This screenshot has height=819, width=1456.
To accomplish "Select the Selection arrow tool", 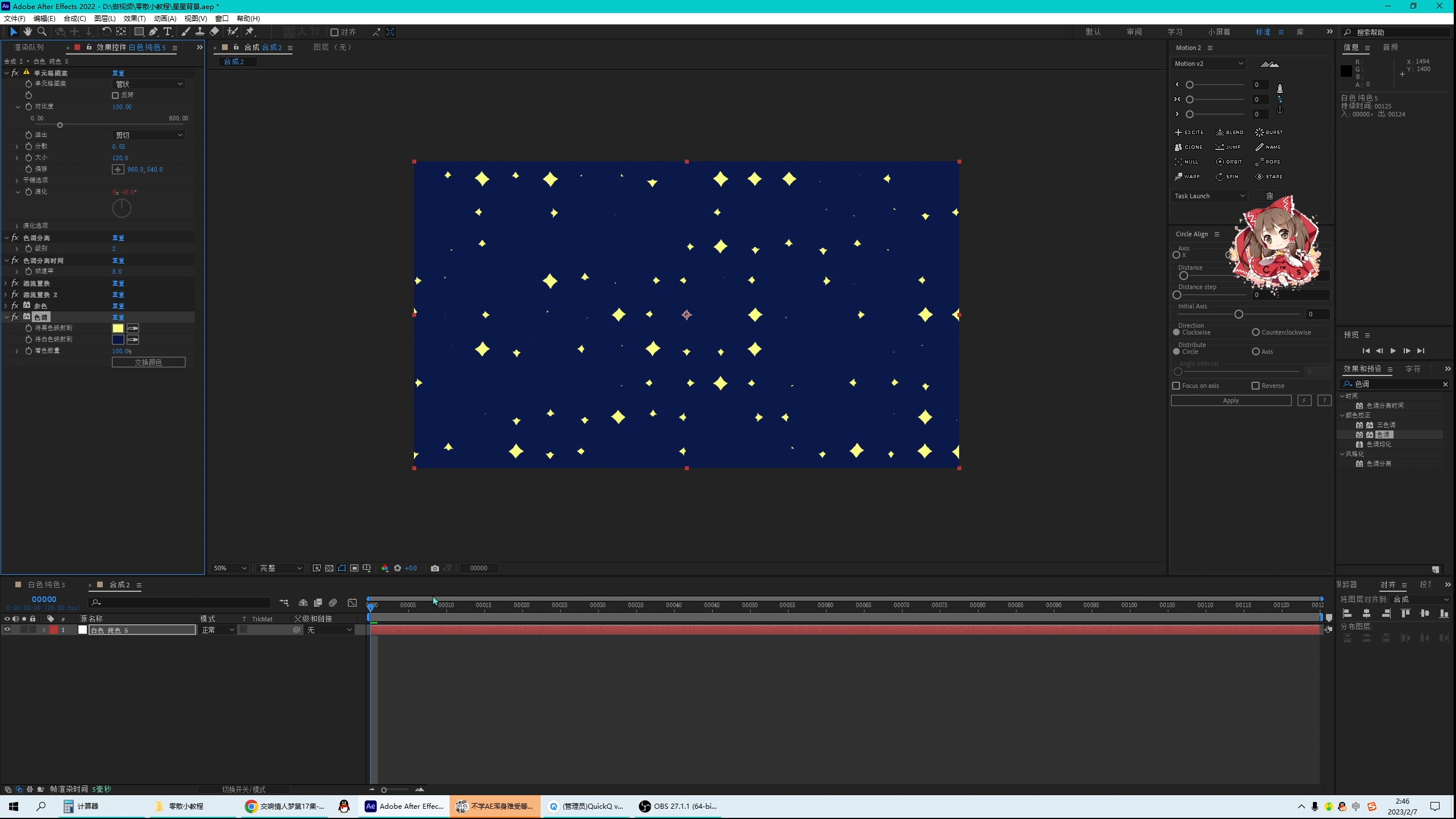I will (13, 32).
